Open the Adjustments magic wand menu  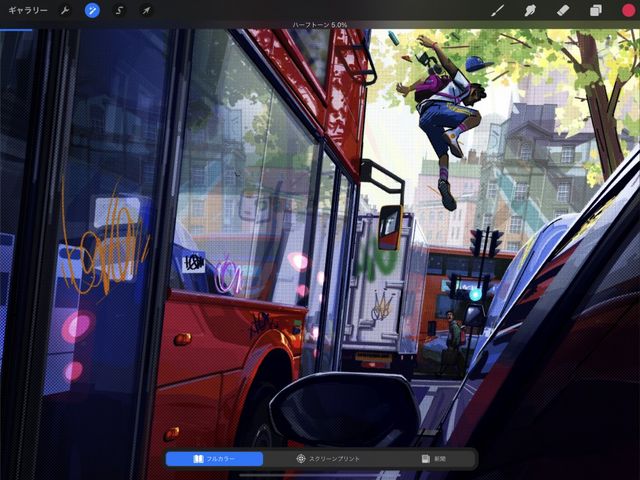point(92,10)
